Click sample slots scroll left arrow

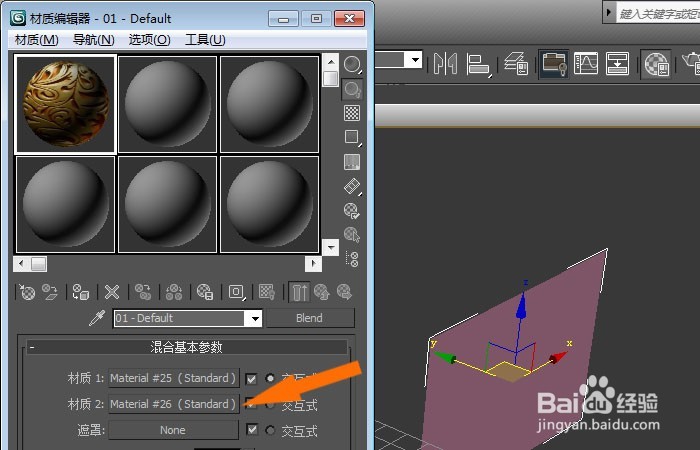(x=21, y=263)
